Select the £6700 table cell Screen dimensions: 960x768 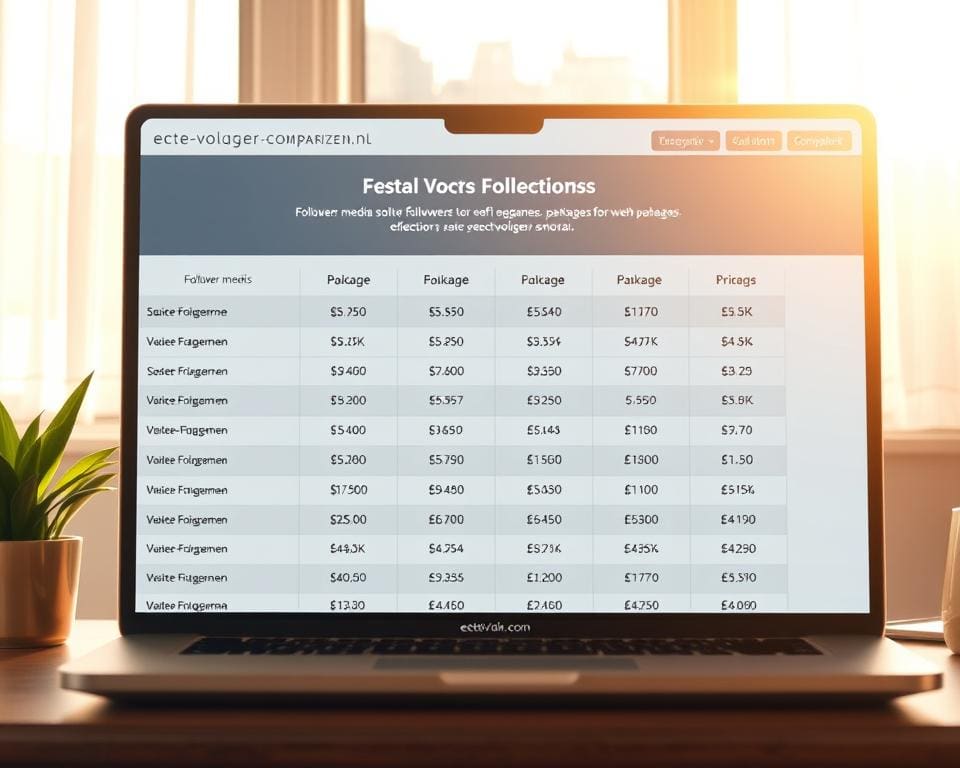(x=446, y=520)
